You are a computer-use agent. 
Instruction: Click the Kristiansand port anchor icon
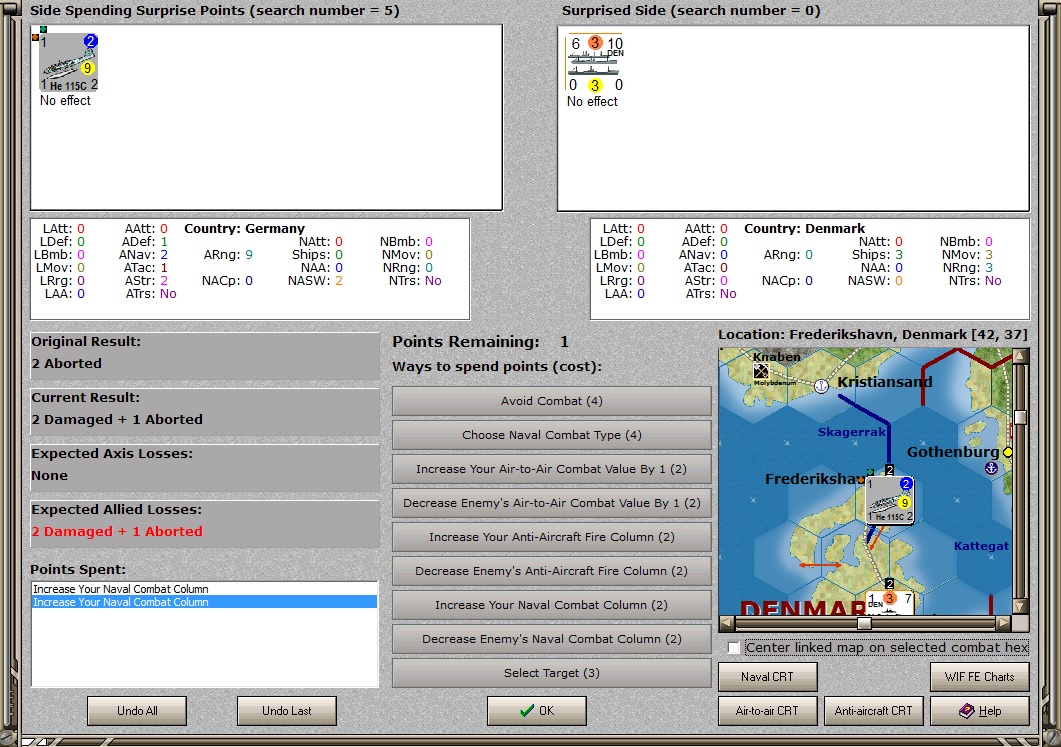click(821, 386)
